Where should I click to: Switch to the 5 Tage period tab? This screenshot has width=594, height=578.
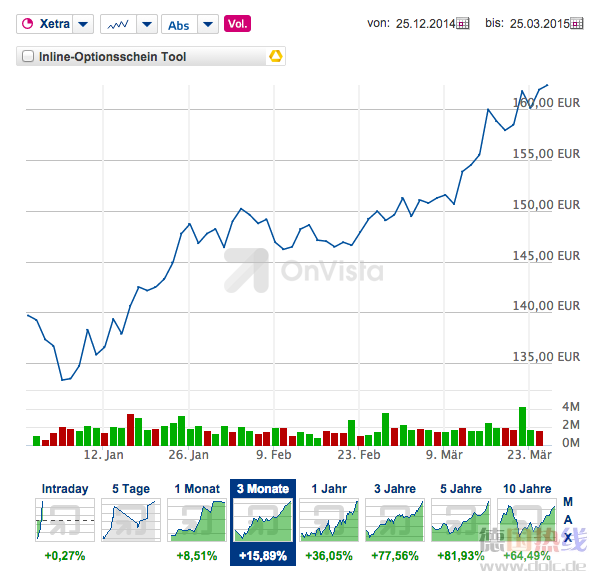click(x=131, y=489)
